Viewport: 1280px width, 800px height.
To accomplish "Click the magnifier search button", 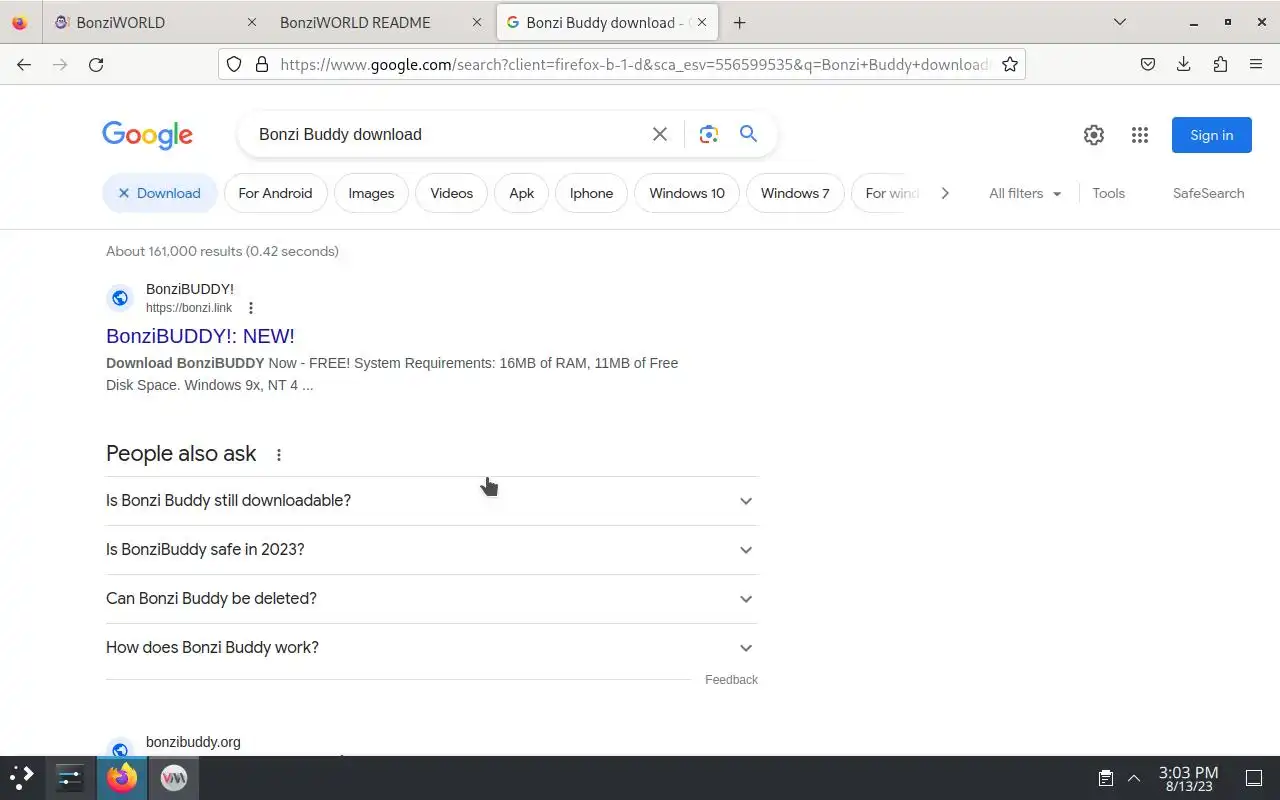I will click(748, 134).
